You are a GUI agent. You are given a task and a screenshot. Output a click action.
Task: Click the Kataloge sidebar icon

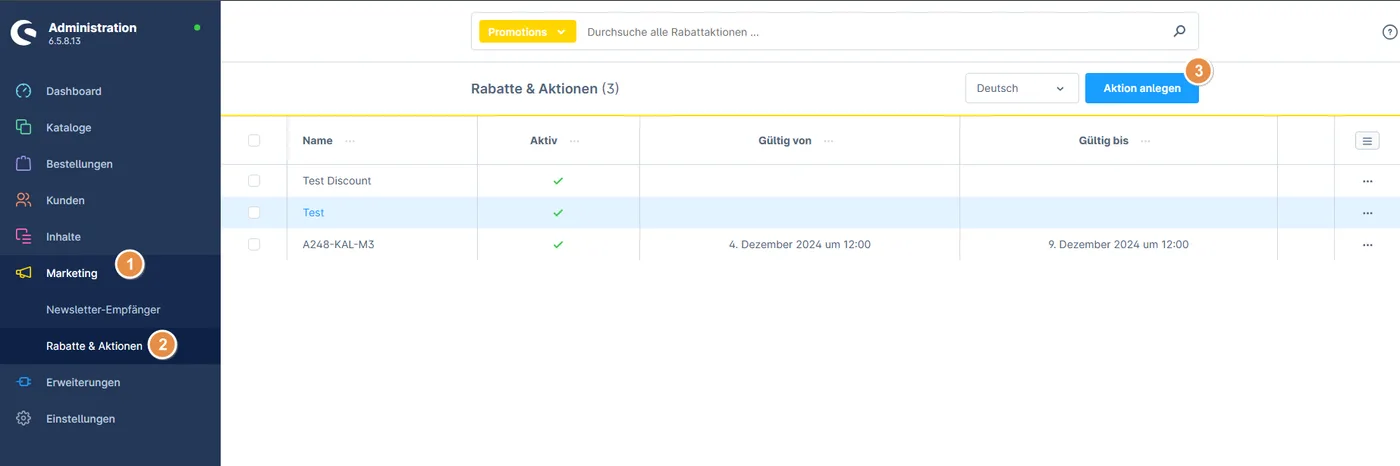point(24,127)
